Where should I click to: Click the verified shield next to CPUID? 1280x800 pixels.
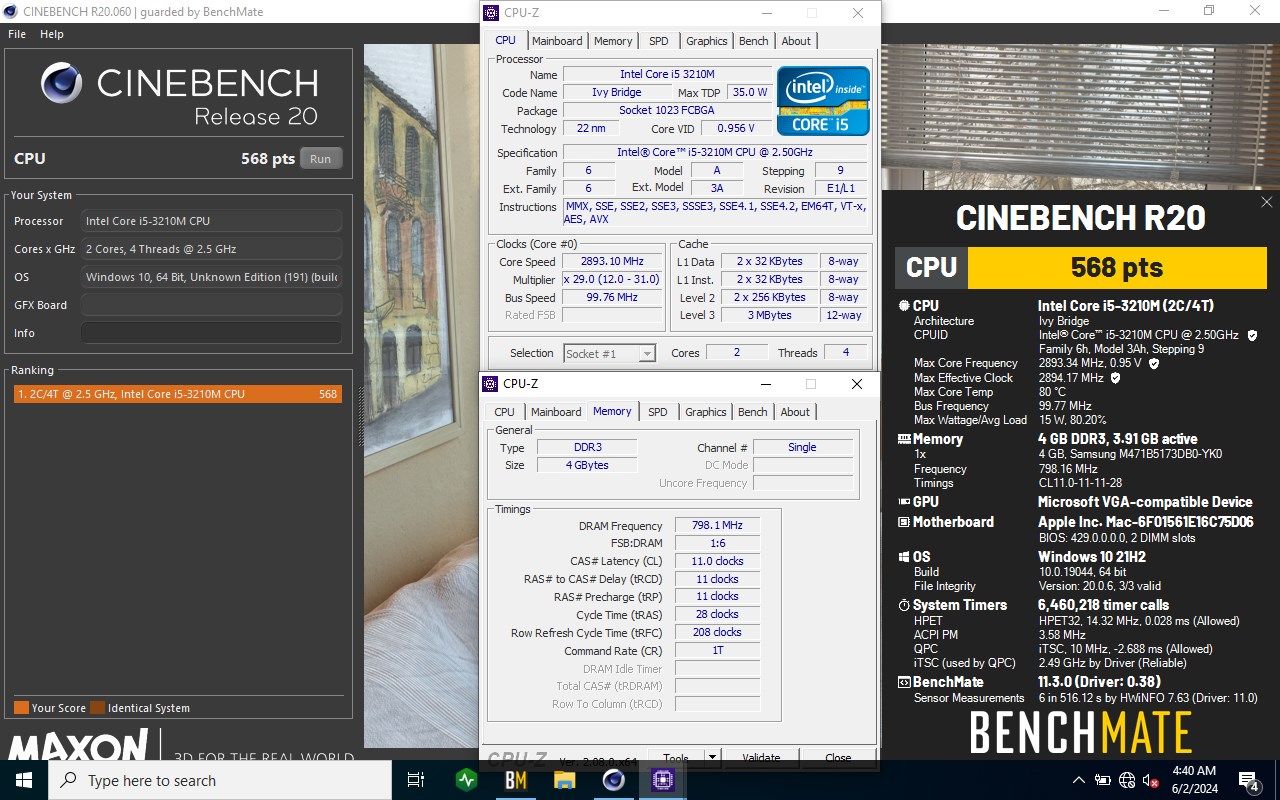(x=1252, y=335)
